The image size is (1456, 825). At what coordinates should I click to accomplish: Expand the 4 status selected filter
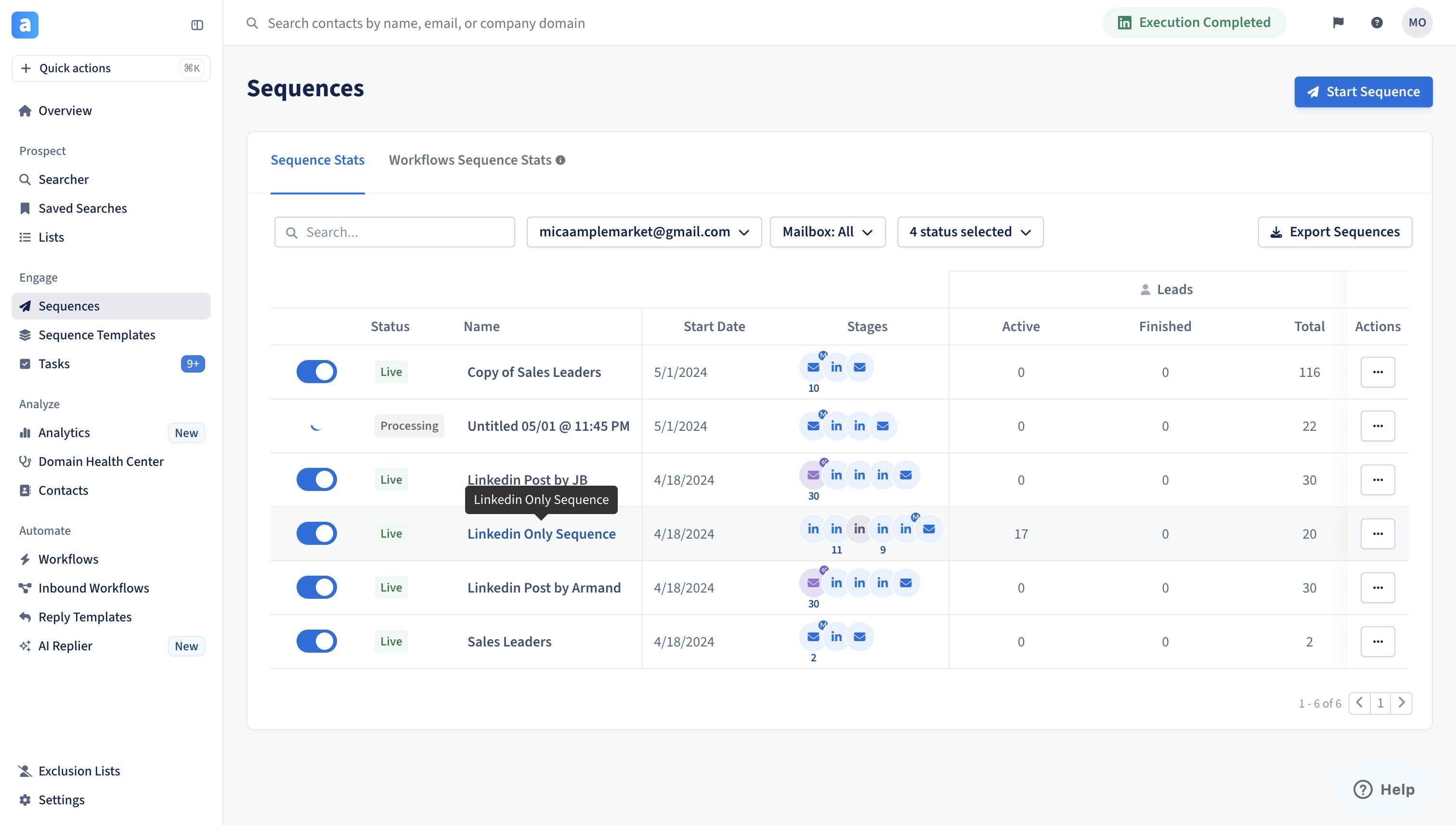point(970,232)
